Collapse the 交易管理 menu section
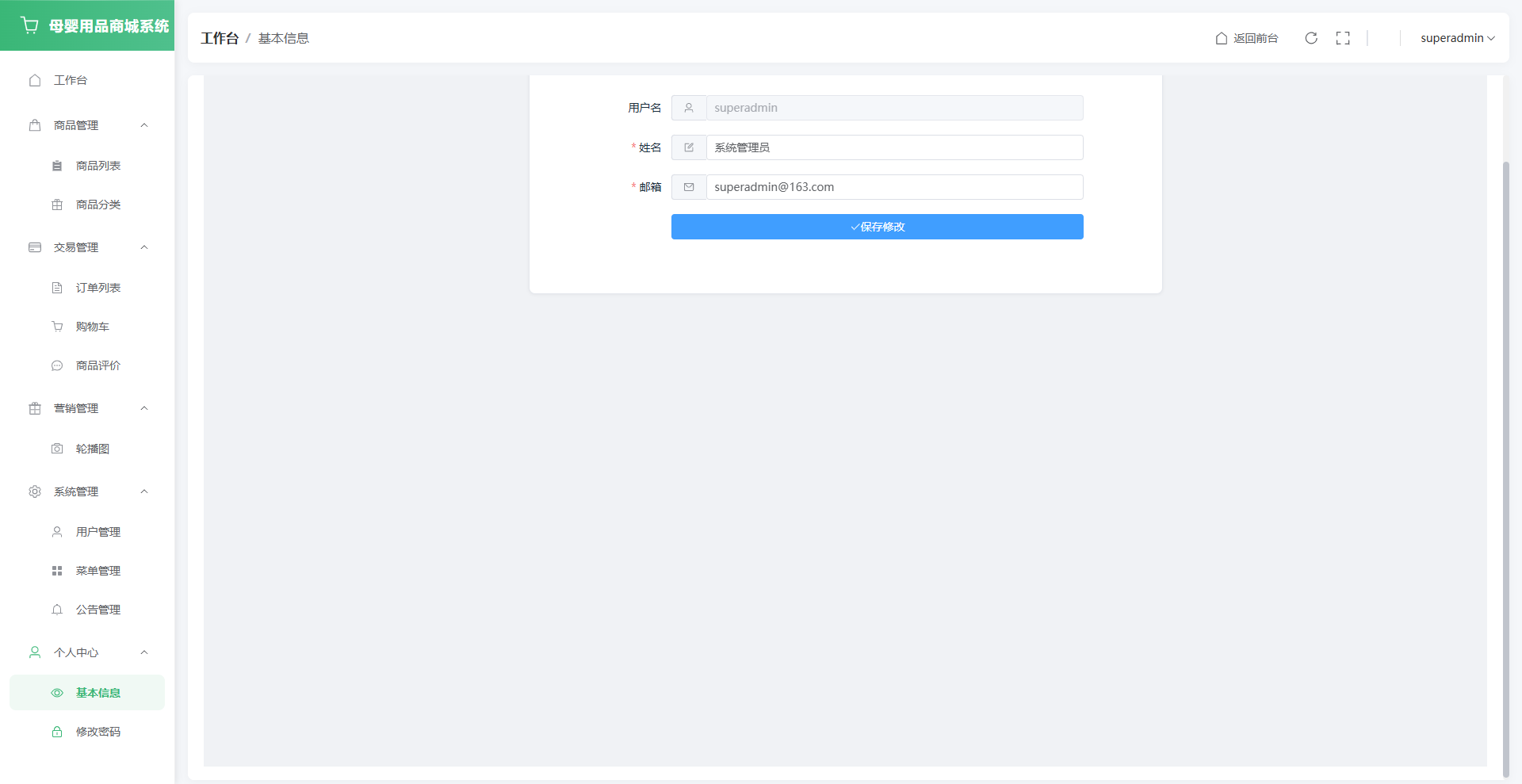 (x=144, y=247)
